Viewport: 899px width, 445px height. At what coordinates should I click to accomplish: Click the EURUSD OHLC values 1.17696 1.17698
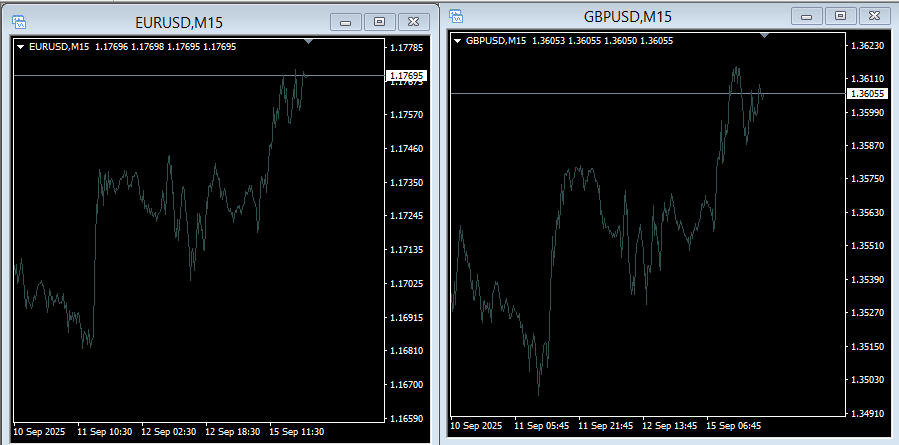130,47
